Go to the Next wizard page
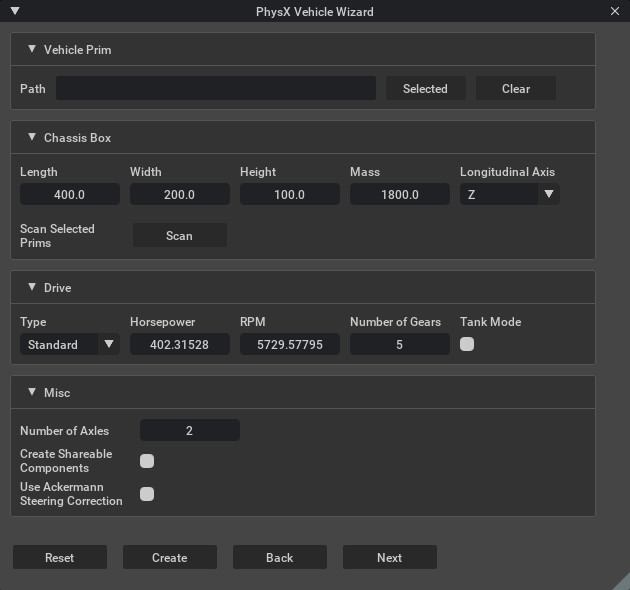 pyautogui.click(x=390, y=557)
